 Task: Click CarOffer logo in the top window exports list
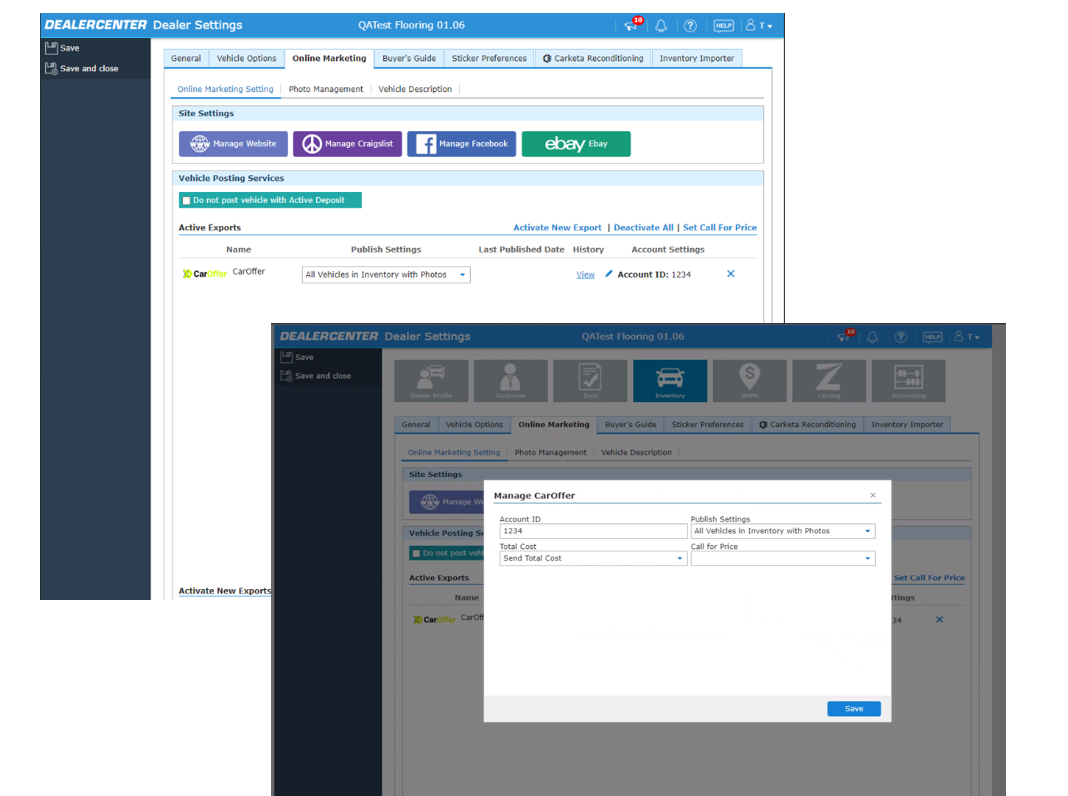(205, 274)
